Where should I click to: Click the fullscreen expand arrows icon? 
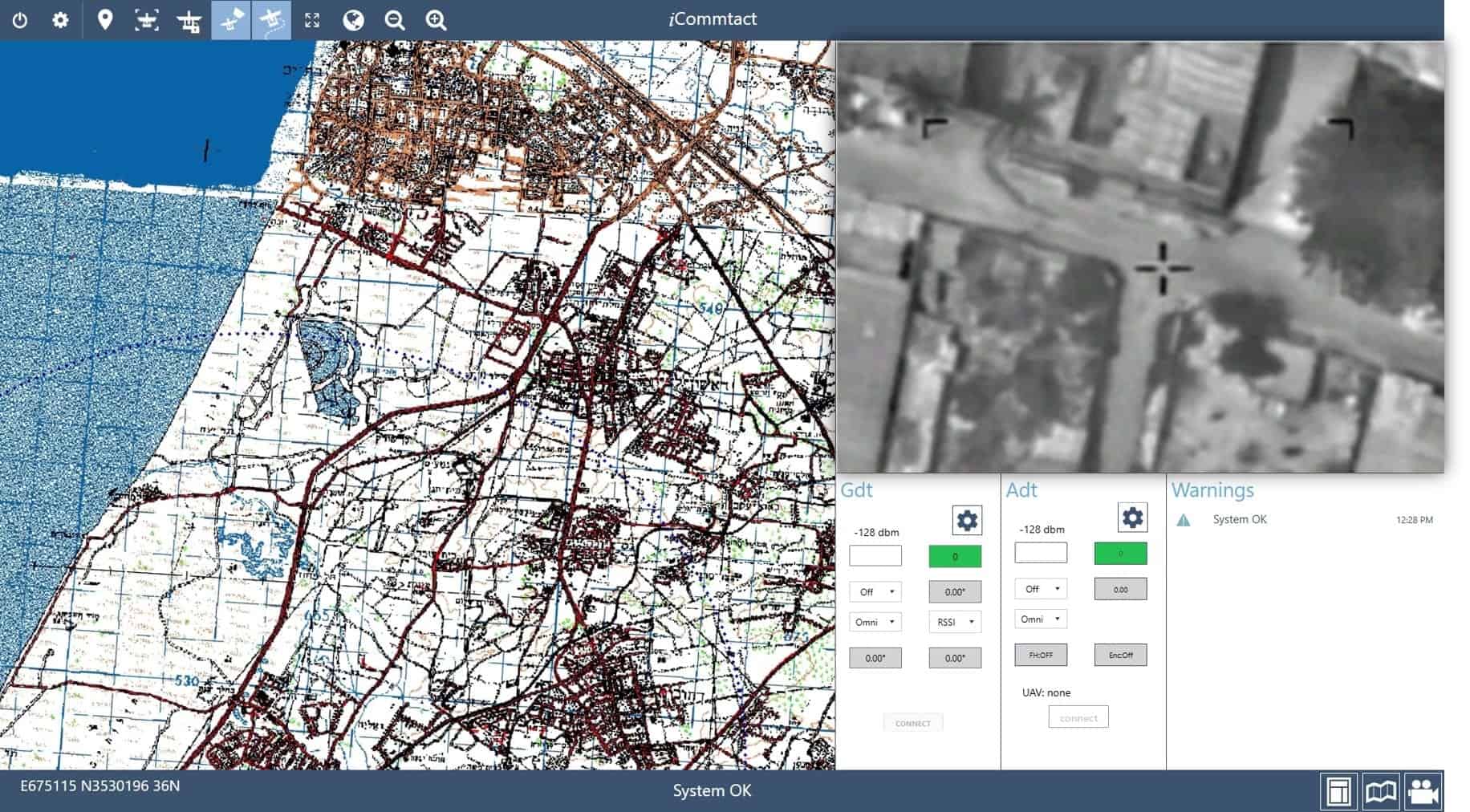click(312, 20)
